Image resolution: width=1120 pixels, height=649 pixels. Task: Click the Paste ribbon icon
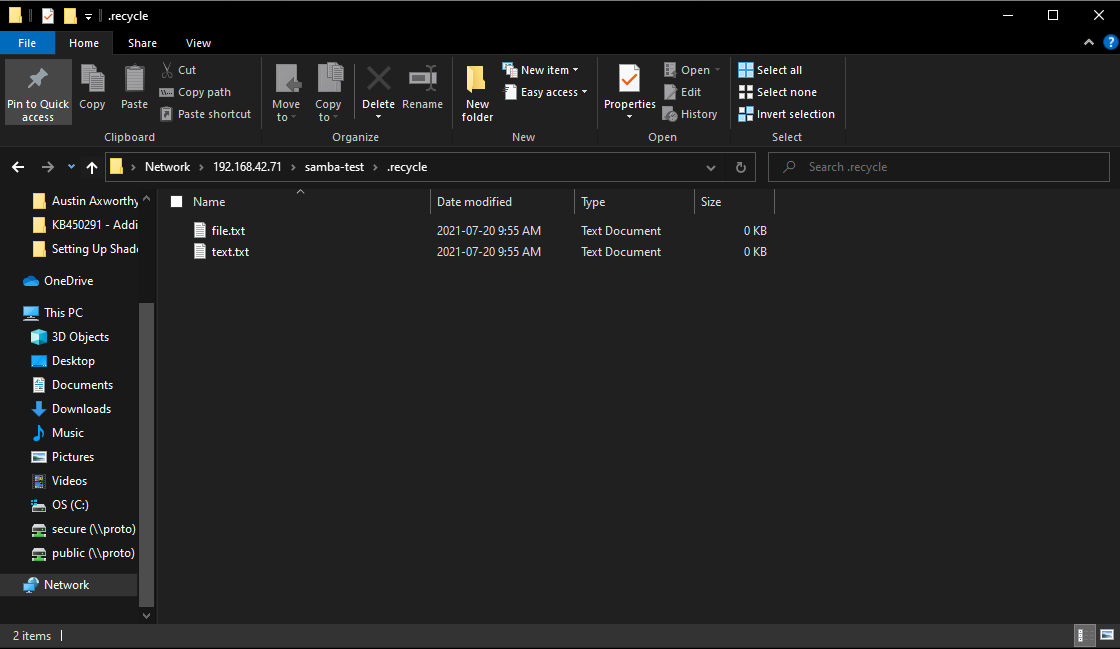[x=134, y=79]
